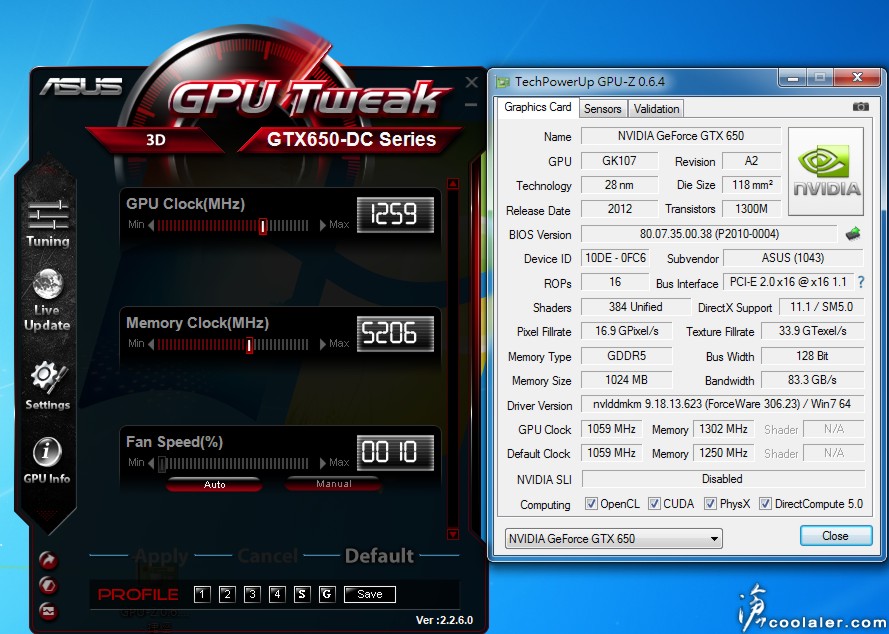The height and width of the screenshot is (634, 889).
Task: Click the red monitoring graph icon
Action: [x=48, y=611]
